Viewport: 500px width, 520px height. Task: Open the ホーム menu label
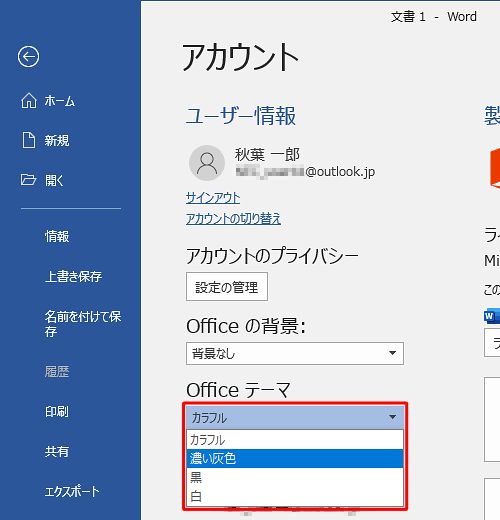coord(60,101)
